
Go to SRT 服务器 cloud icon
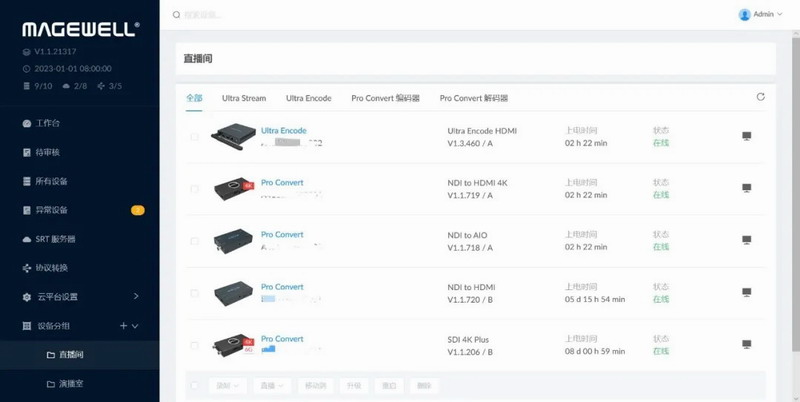pyautogui.click(x=27, y=239)
